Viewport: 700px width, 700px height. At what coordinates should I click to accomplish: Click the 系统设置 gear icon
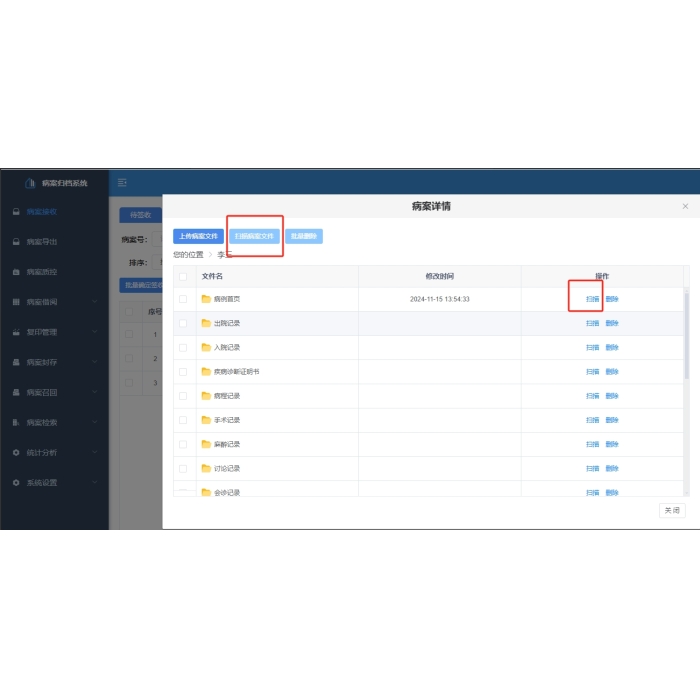pyautogui.click(x=16, y=482)
